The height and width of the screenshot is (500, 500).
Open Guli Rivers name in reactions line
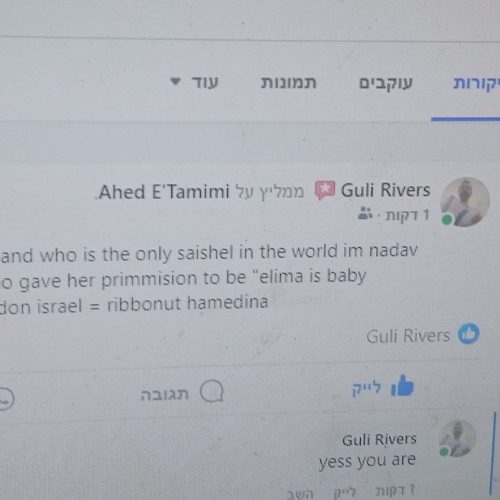[408, 336]
